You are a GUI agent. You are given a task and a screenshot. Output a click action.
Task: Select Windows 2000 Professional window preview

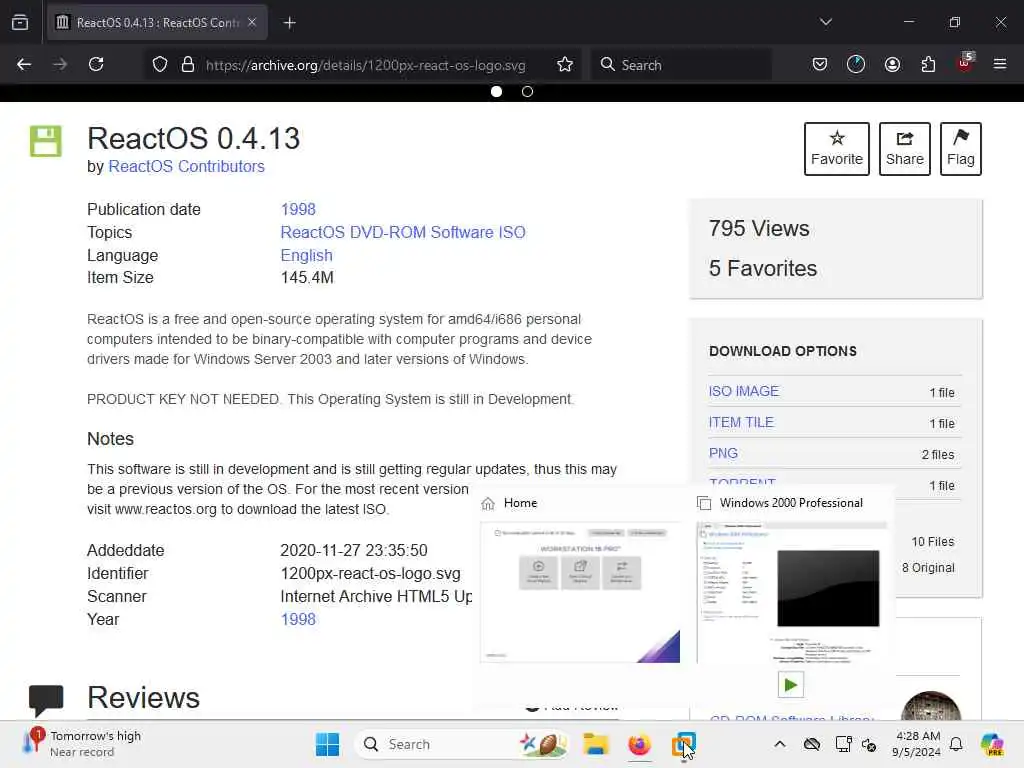[792, 592]
